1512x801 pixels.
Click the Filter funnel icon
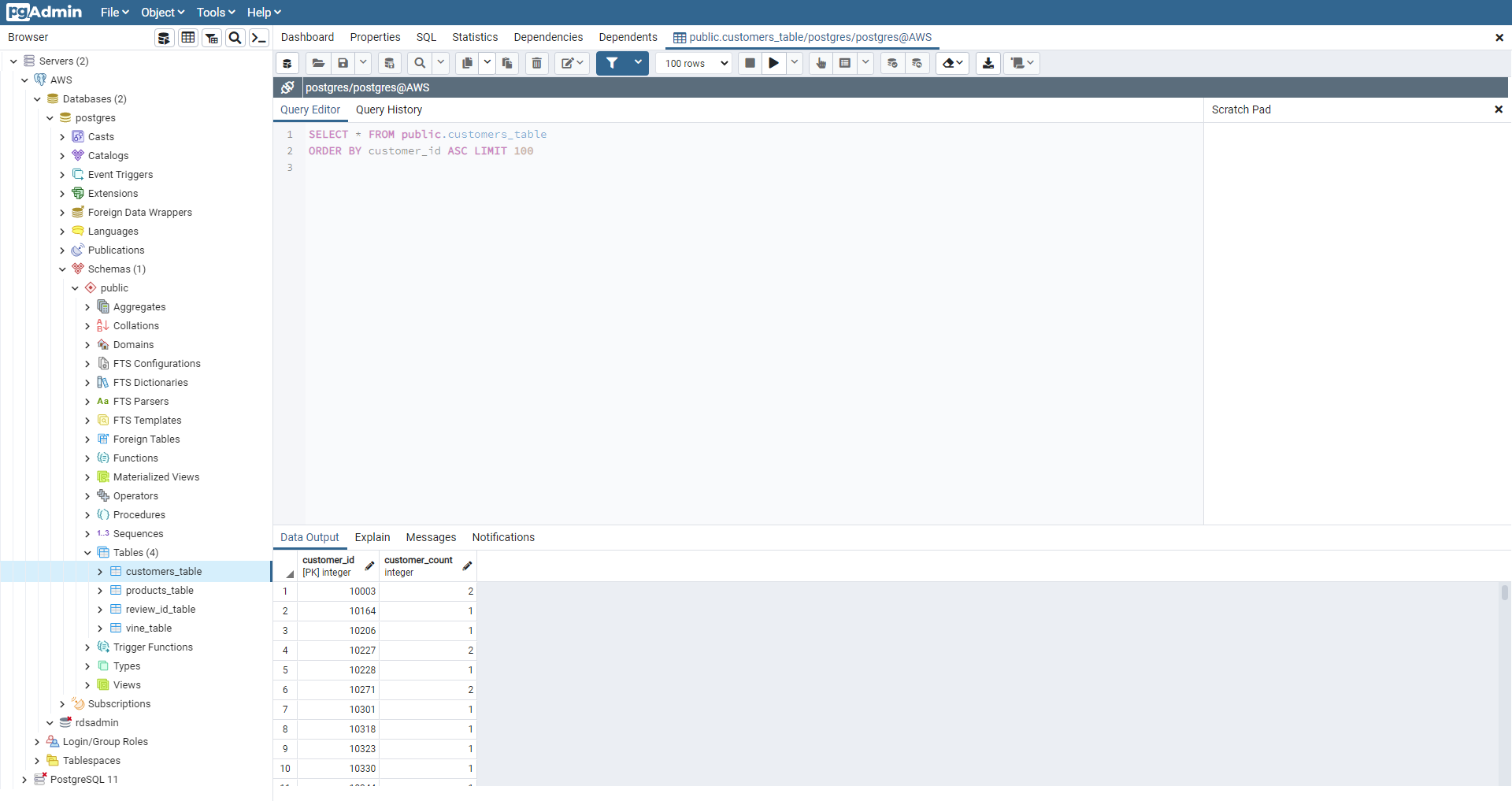pyautogui.click(x=612, y=63)
